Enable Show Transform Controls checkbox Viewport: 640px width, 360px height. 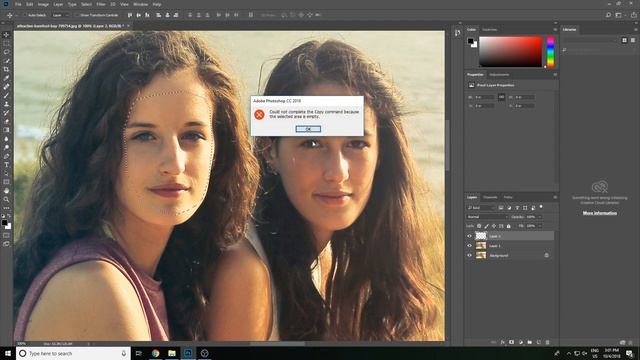[x=77, y=15]
